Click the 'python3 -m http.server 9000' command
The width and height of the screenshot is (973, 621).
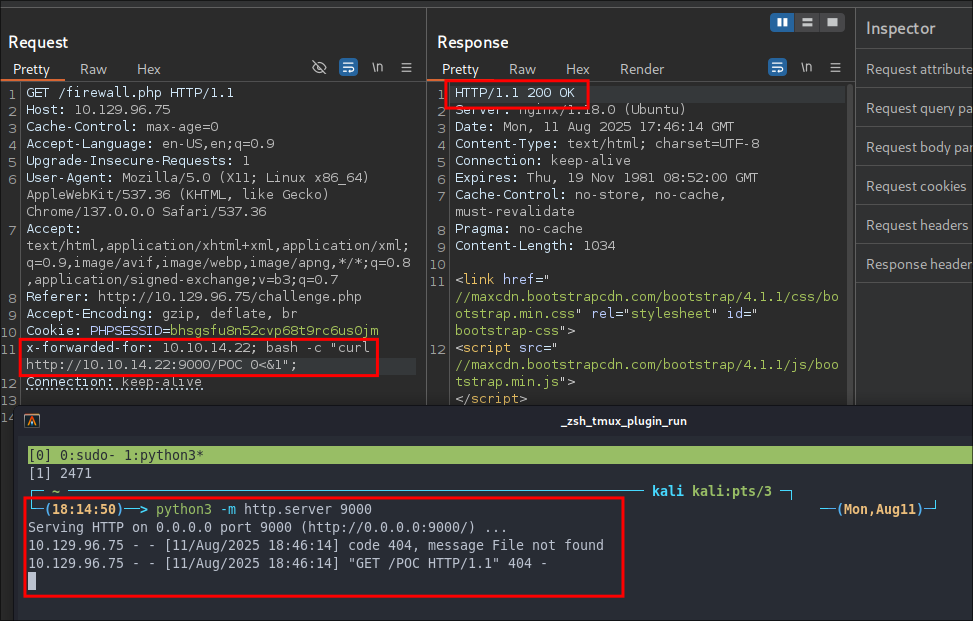pyautogui.click(x=264, y=509)
